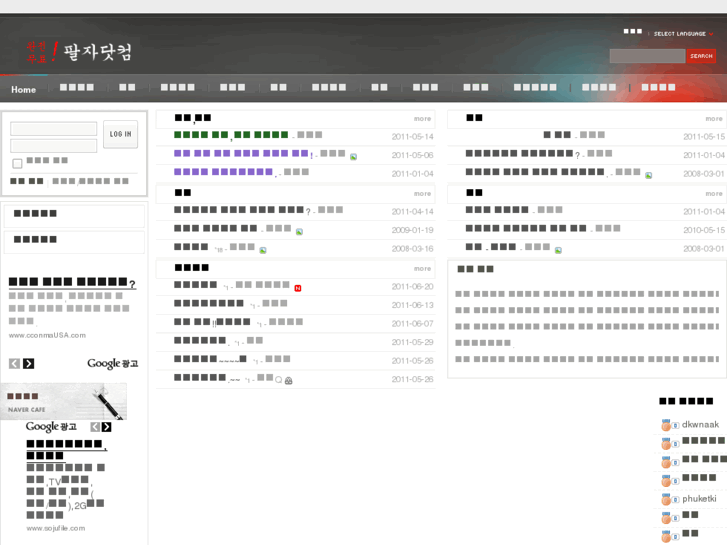Focus the search input beside SEARCH

pos(647,56)
